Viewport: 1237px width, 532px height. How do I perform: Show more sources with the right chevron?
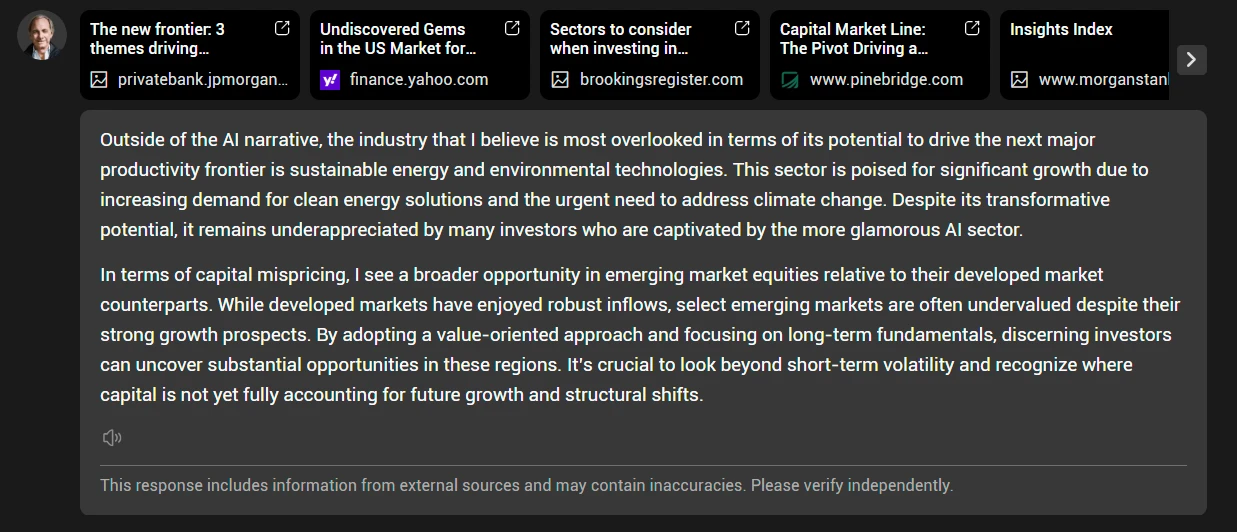point(1191,60)
